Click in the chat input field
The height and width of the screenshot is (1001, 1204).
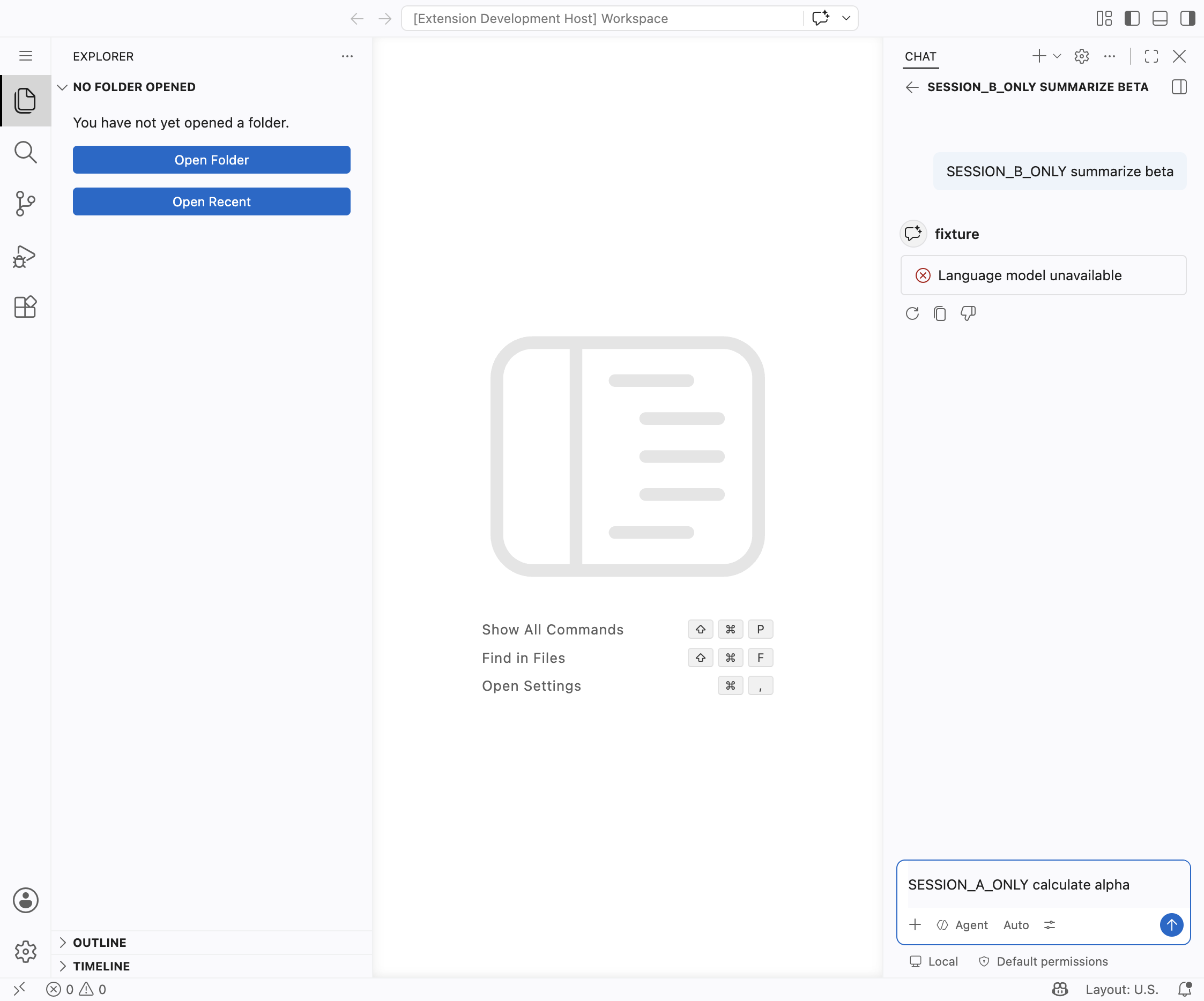(1043, 885)
